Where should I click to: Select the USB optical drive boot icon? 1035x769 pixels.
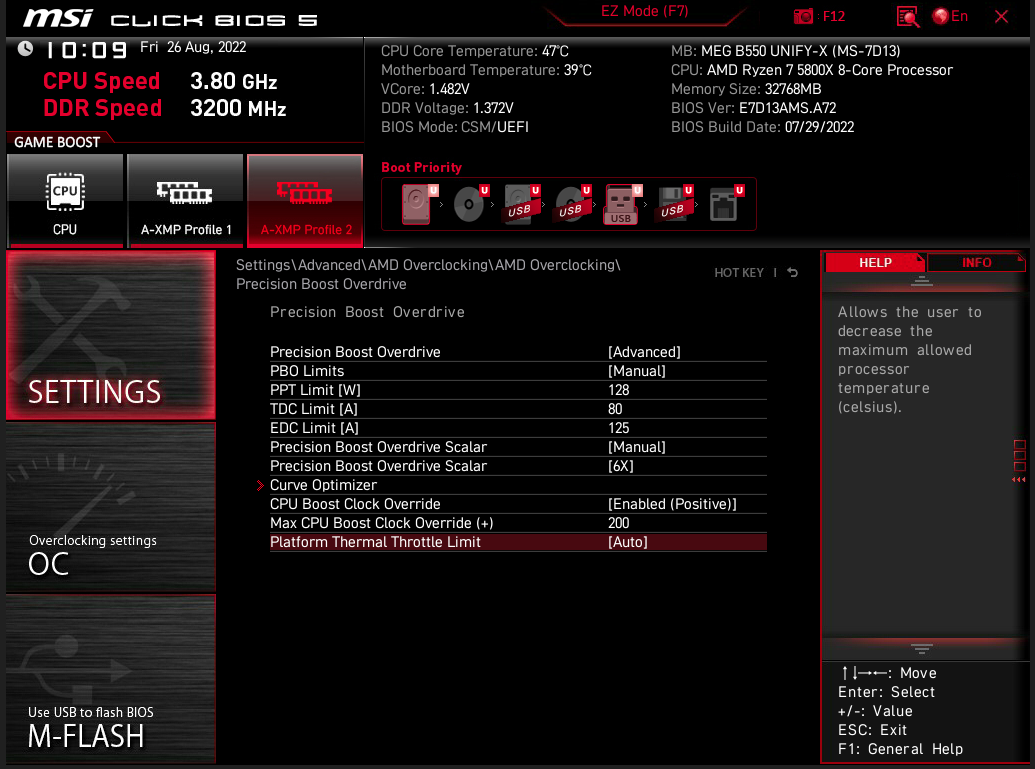pos(572,204)
